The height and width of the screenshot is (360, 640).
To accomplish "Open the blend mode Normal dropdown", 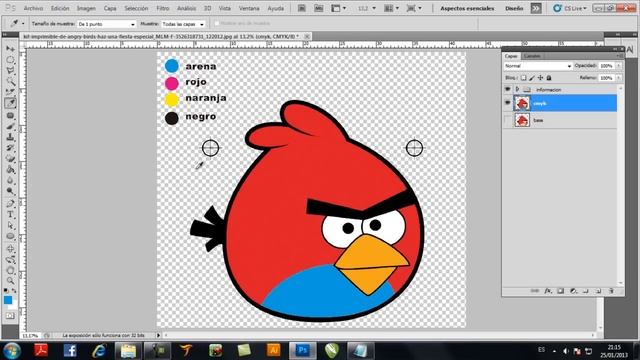I will coord(538,66).
